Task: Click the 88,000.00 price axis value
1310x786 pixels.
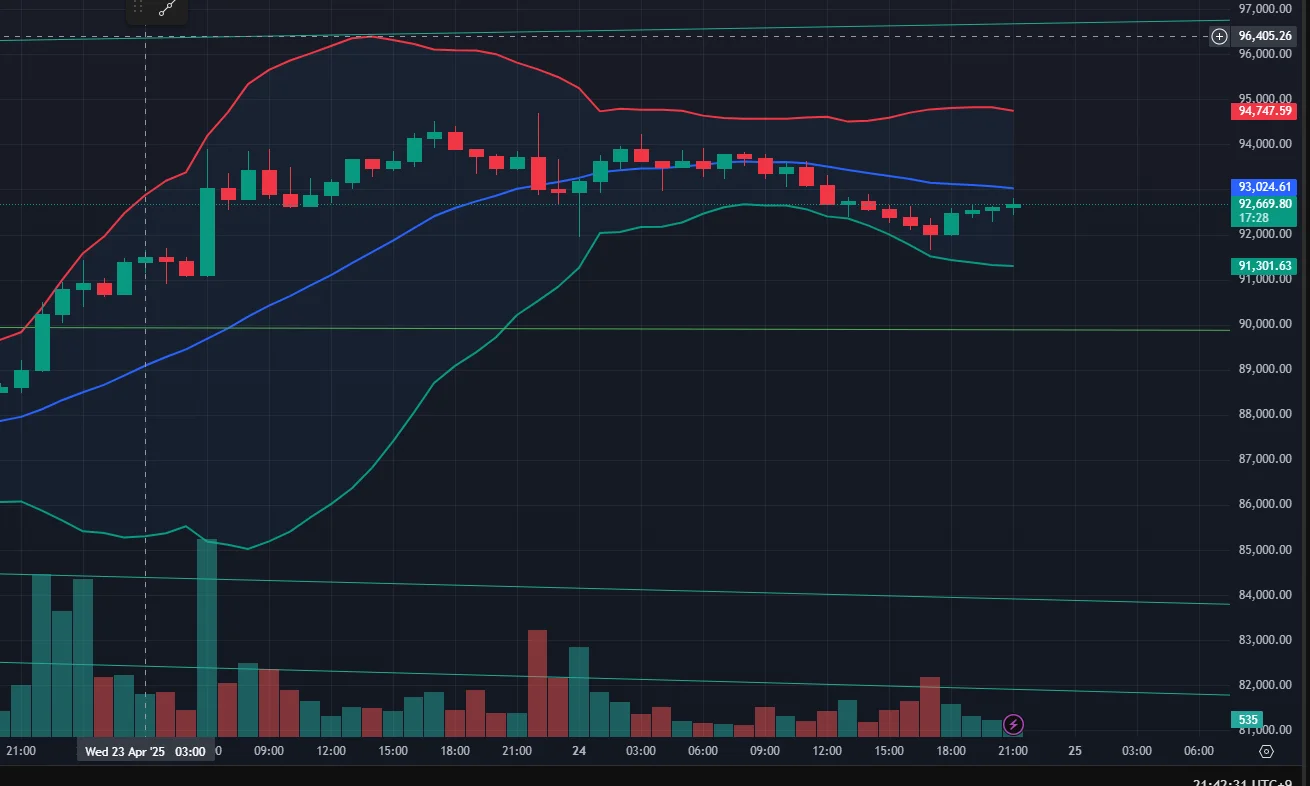Action: pos(1265,414)
